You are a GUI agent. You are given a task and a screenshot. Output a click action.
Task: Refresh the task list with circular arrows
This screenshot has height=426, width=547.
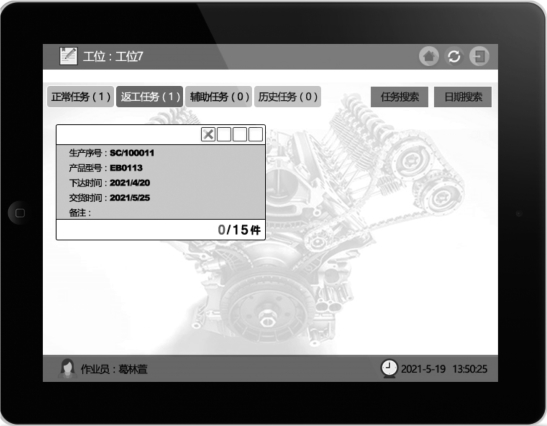[x=454, y=56]
